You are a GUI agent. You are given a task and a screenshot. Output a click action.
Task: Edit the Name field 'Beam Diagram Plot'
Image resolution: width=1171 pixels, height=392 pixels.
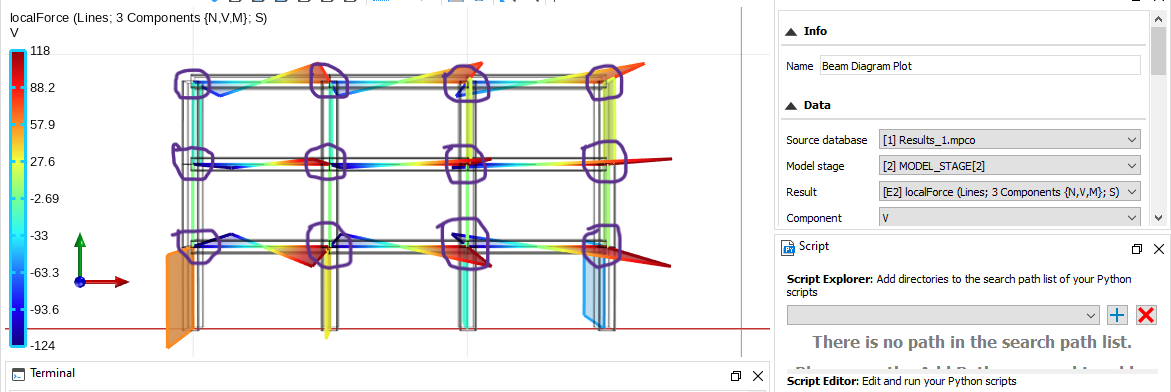click(980, 66)
